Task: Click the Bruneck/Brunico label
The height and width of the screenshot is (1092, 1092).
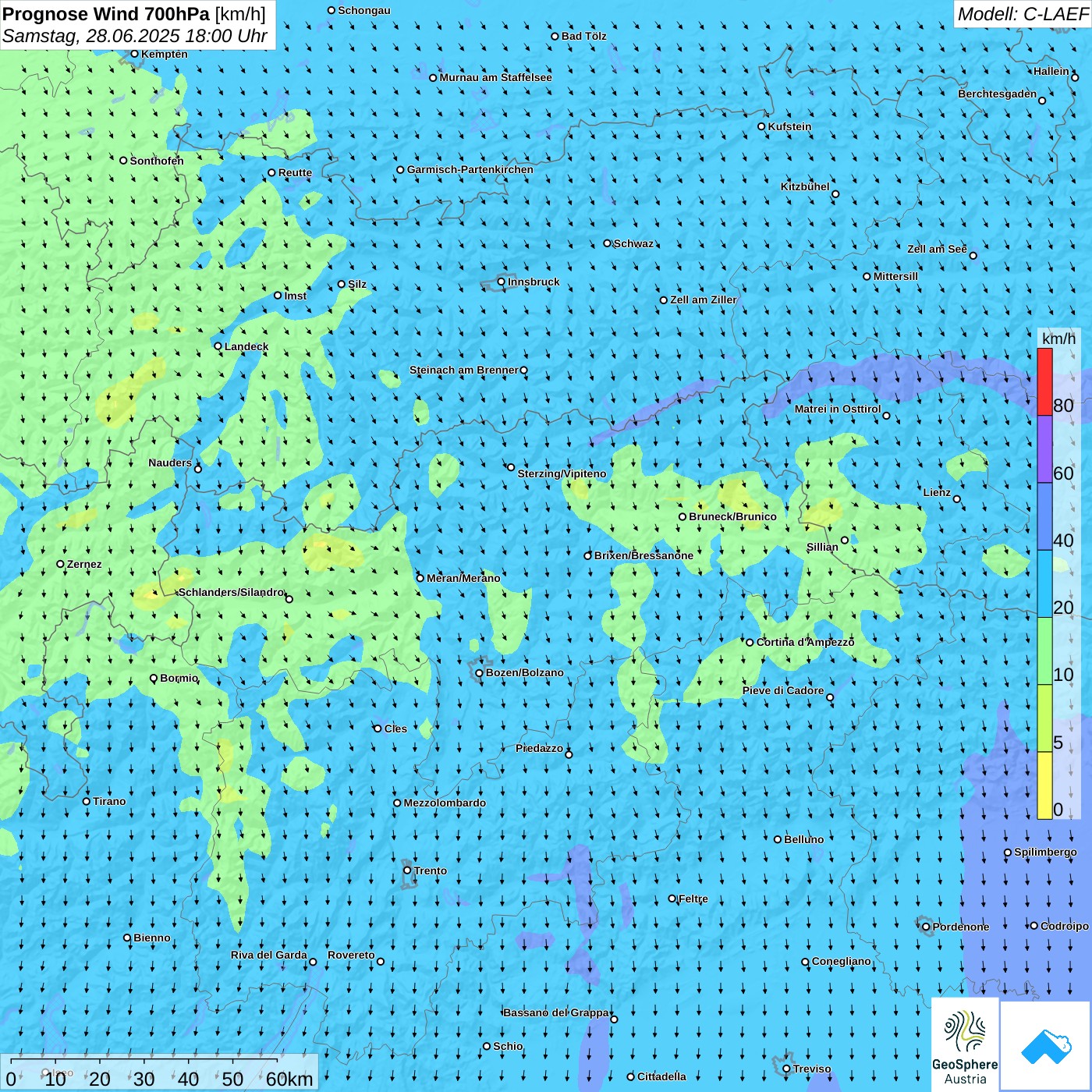Action: pos(732,516)
